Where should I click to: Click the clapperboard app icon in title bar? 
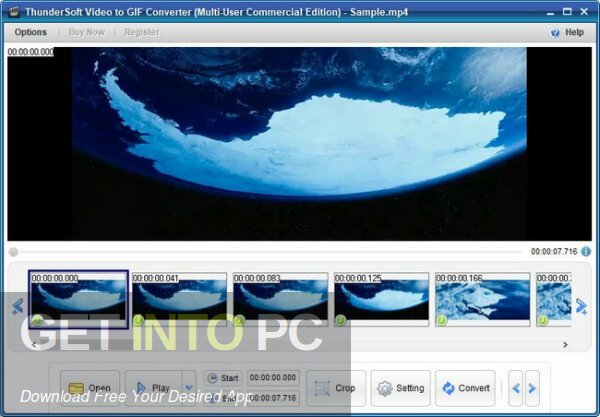click(x=14, y=12)
